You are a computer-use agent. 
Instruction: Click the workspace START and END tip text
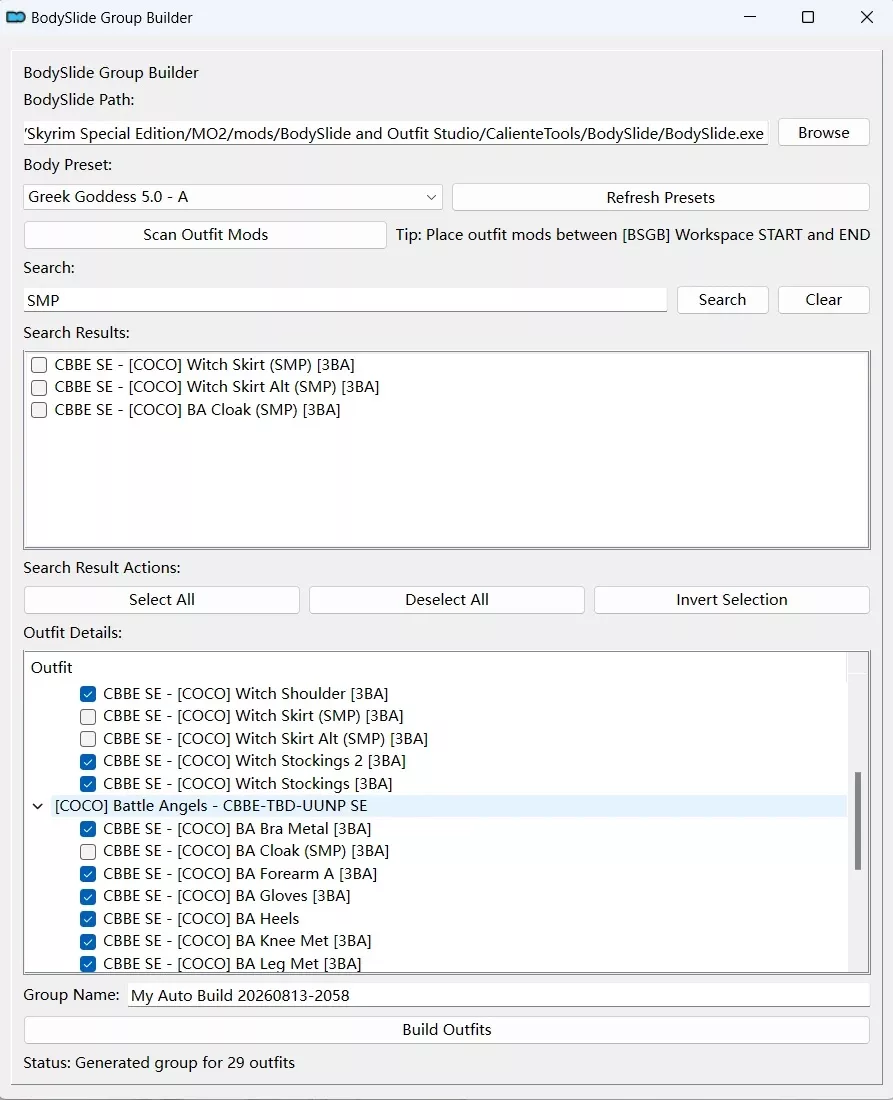click(x=633, y=235)
